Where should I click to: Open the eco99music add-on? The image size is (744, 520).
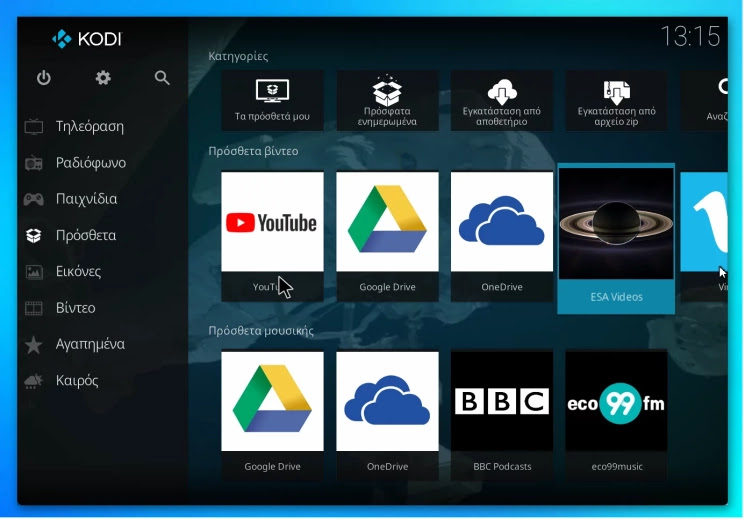click(616, 416)
